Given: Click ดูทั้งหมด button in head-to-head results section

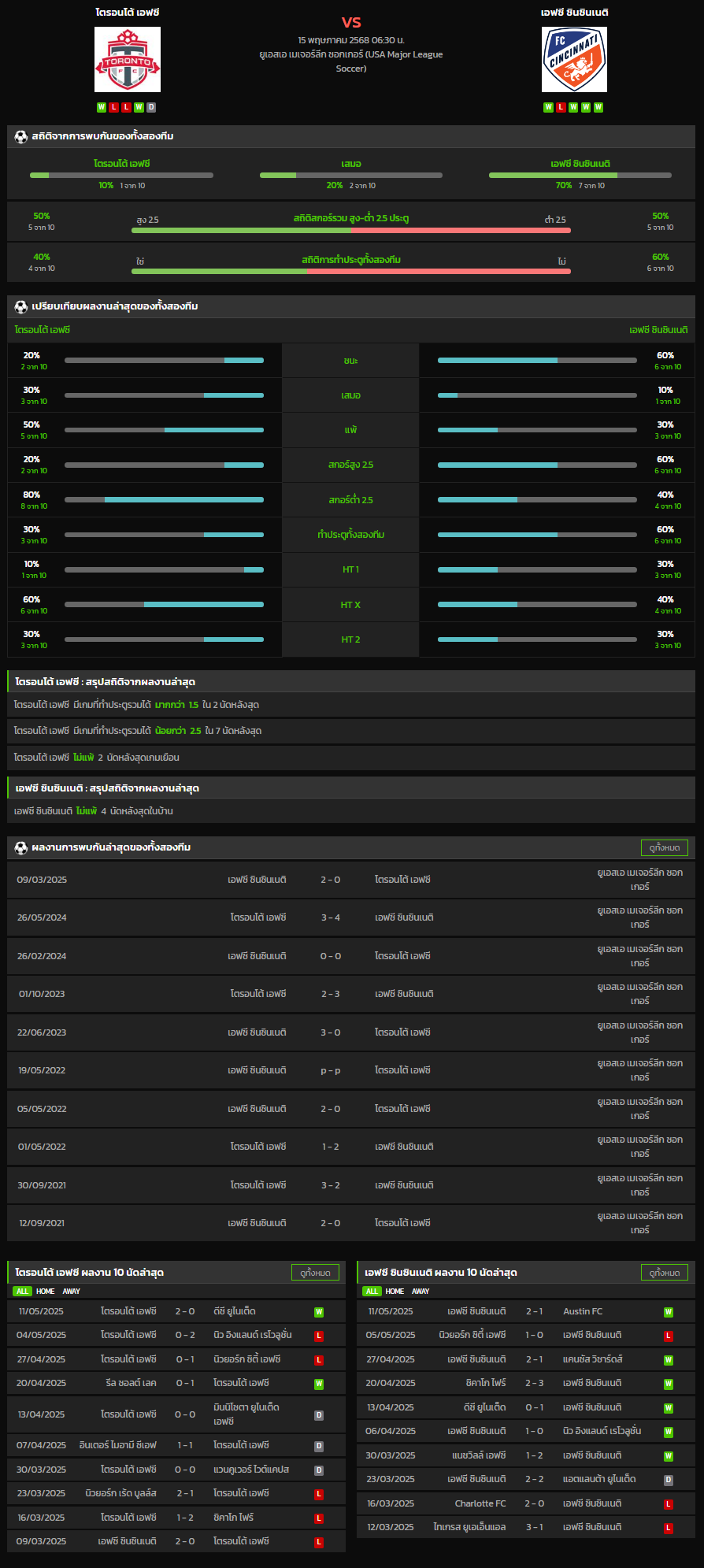Looking at the screenshot, I should [x=665, y=847].
